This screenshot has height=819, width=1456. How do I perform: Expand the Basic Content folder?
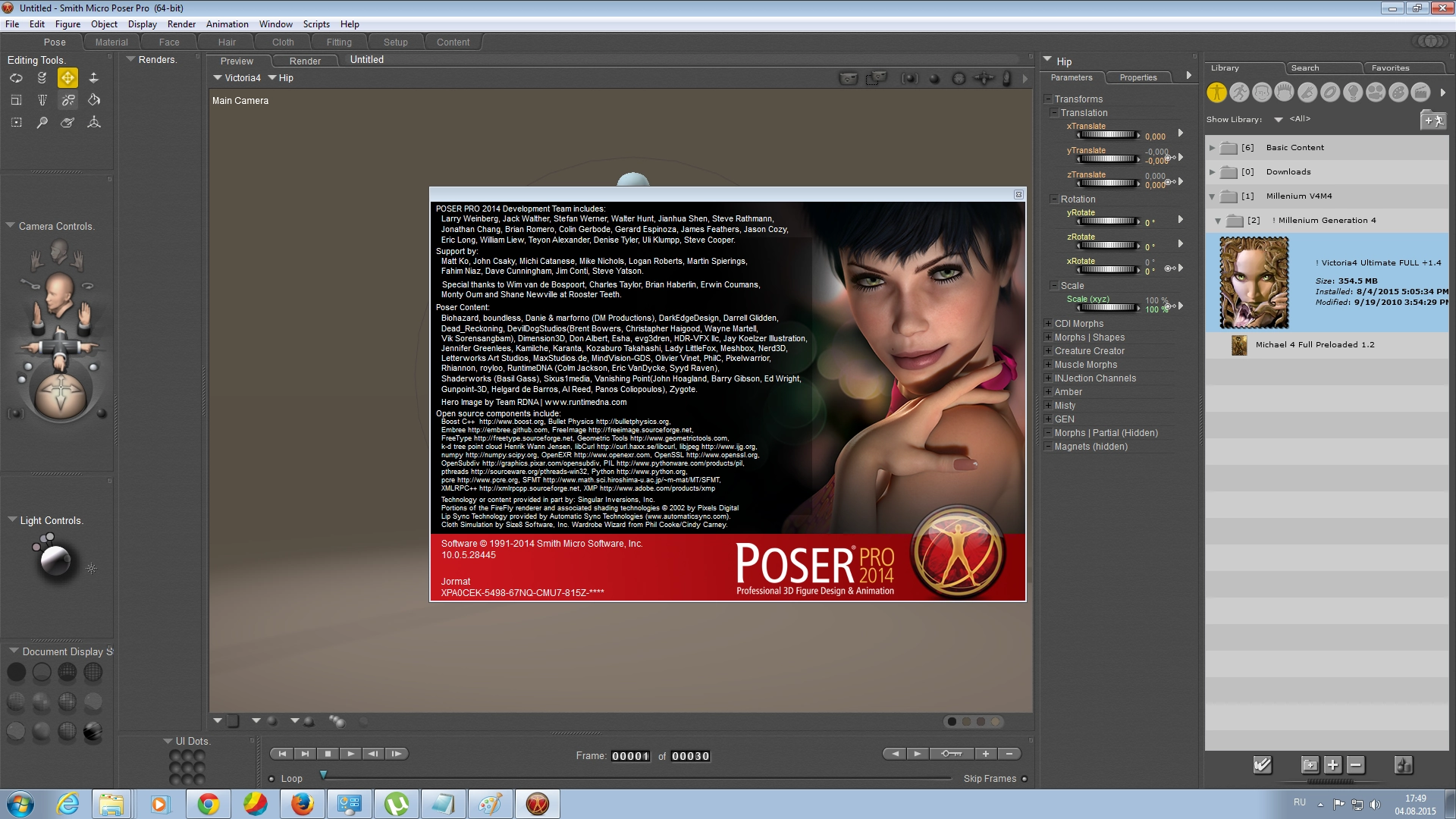point(1212,148)
